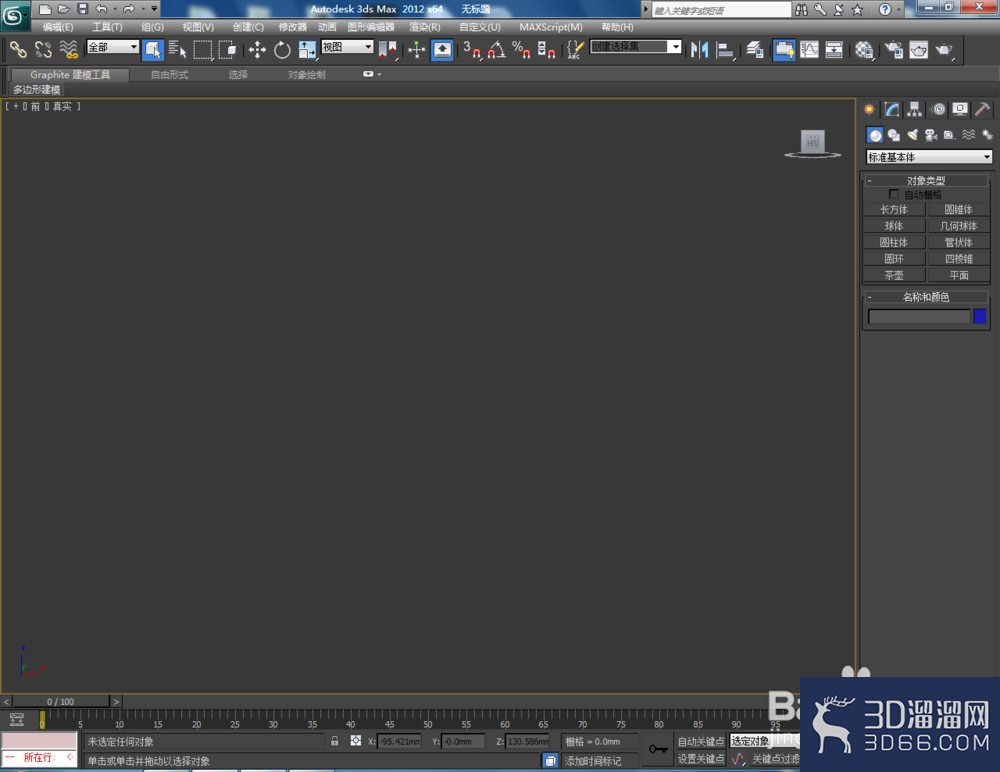Open Select by Name list
Screen dimensions: 1000x772
click(177, 50)
